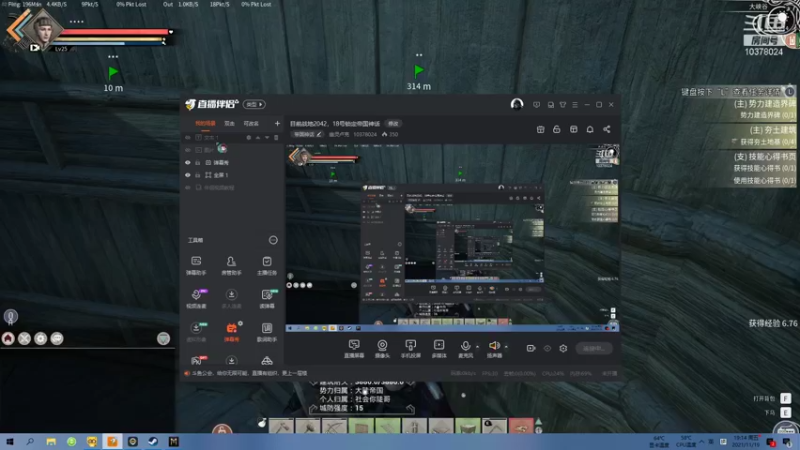This screenshot has height=450, width=800.
Task: Open Windows Start menu
Action: coord(10,441)
